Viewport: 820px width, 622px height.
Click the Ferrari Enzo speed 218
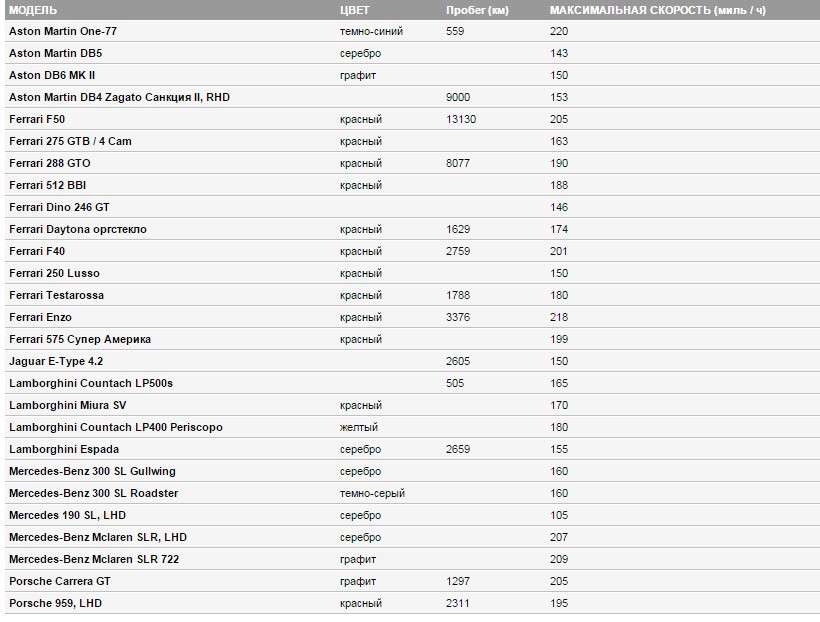coord(559,317)
